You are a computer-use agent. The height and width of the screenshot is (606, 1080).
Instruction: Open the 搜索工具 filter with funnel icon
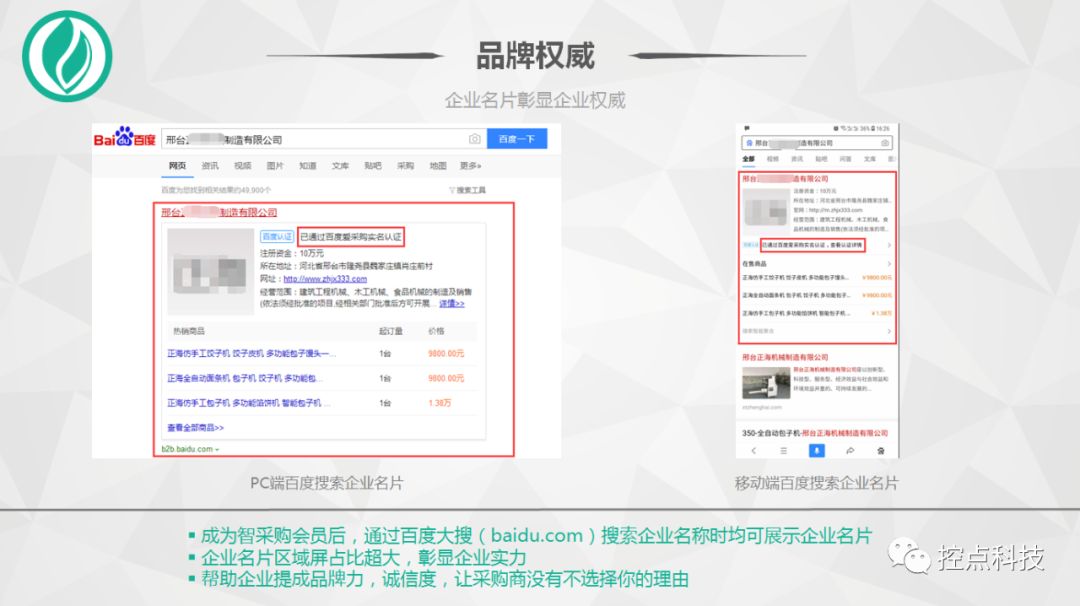[468, 190]
